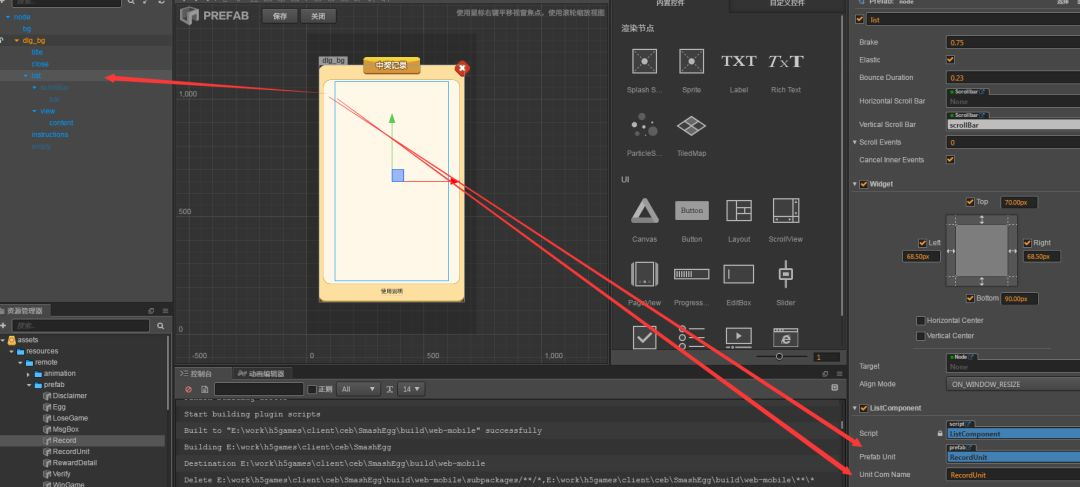Open the console font size 14 dropdown
The image size is (1080, 487).
pos(412,389)
